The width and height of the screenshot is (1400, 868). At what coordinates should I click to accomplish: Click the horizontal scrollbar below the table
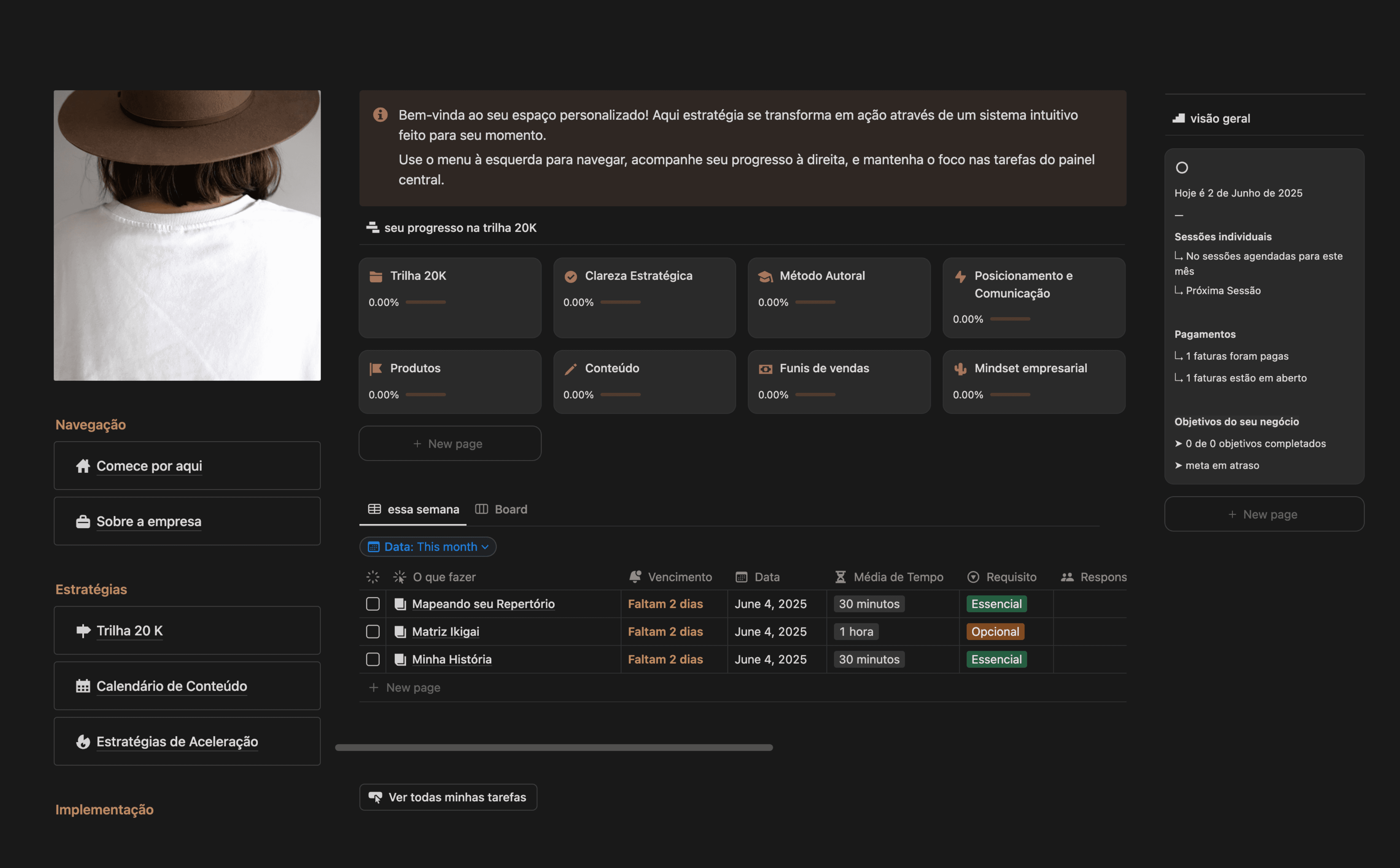click(x=554, y=747)
